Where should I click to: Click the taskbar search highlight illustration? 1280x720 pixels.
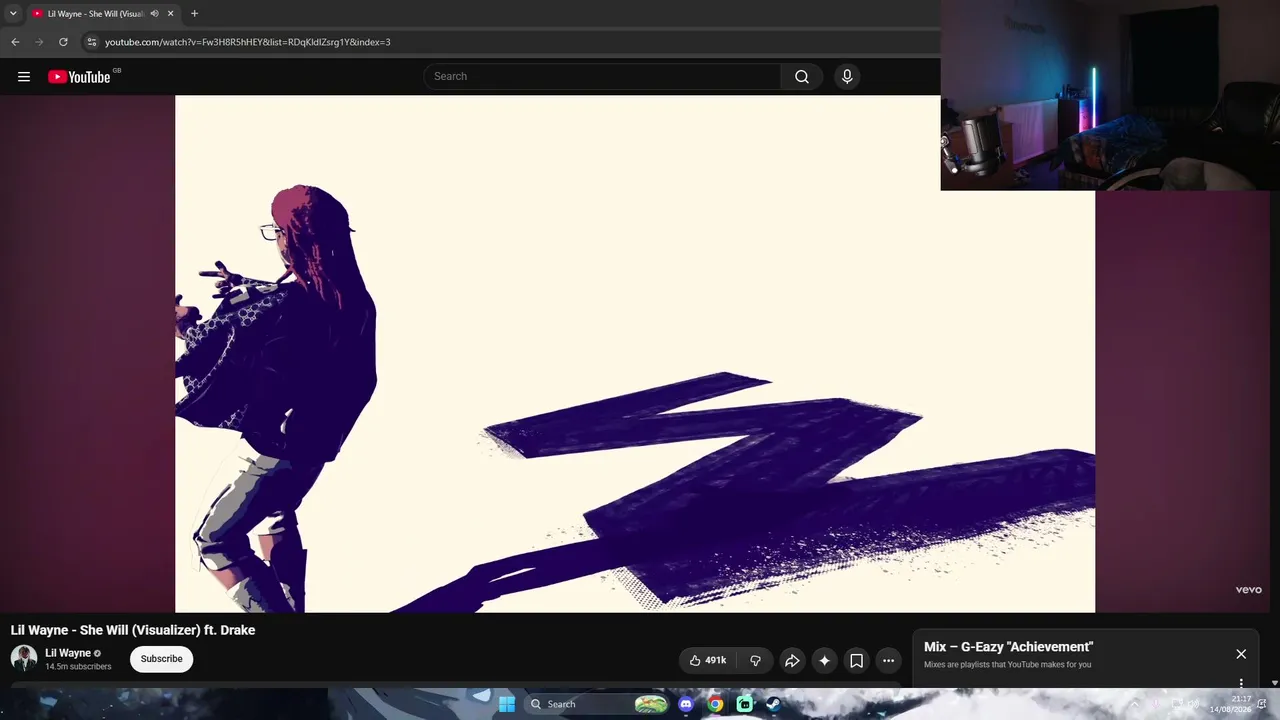[650, 704]
